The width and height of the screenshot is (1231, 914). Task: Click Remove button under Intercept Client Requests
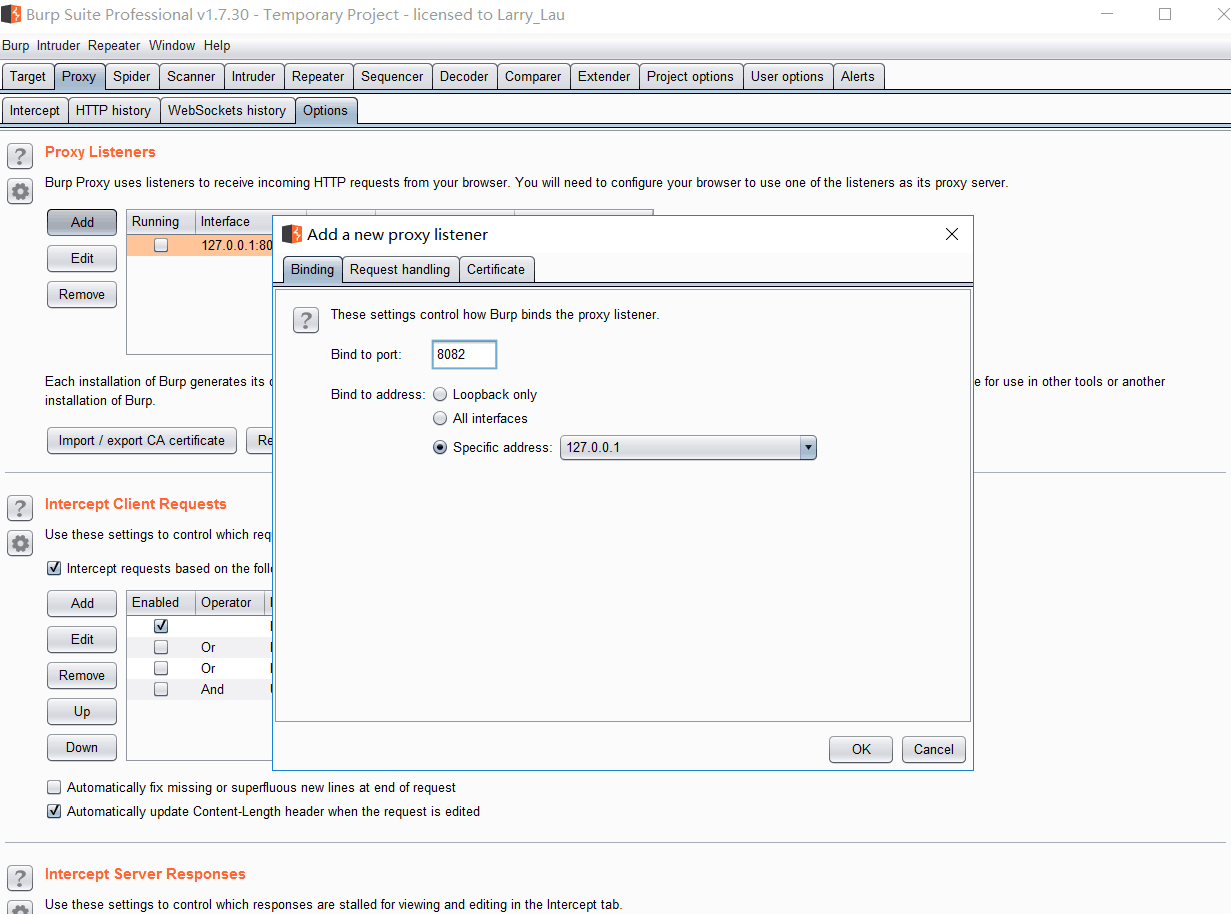coord(82,675)
